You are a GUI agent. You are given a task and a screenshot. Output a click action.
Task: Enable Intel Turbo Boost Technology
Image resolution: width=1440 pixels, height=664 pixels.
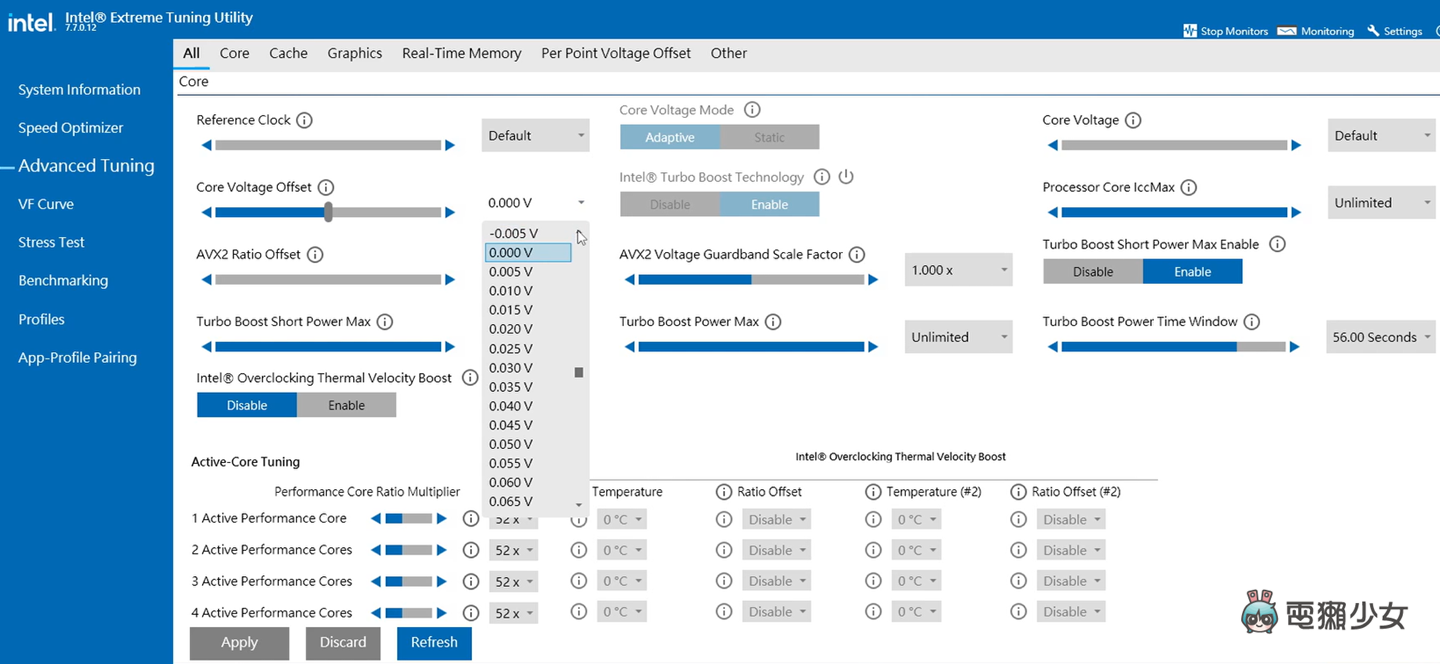pyautogui.click(x=769, y=204)
